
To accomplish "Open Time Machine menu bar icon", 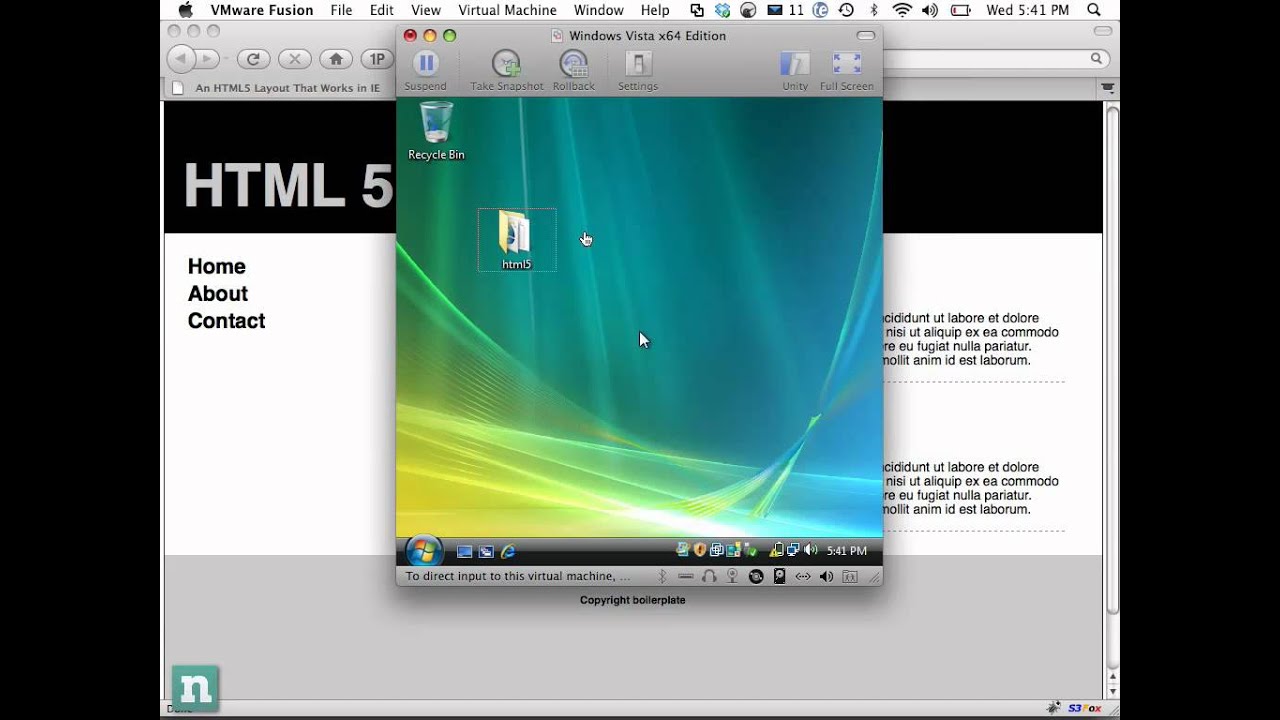I will tap(846, 10).
